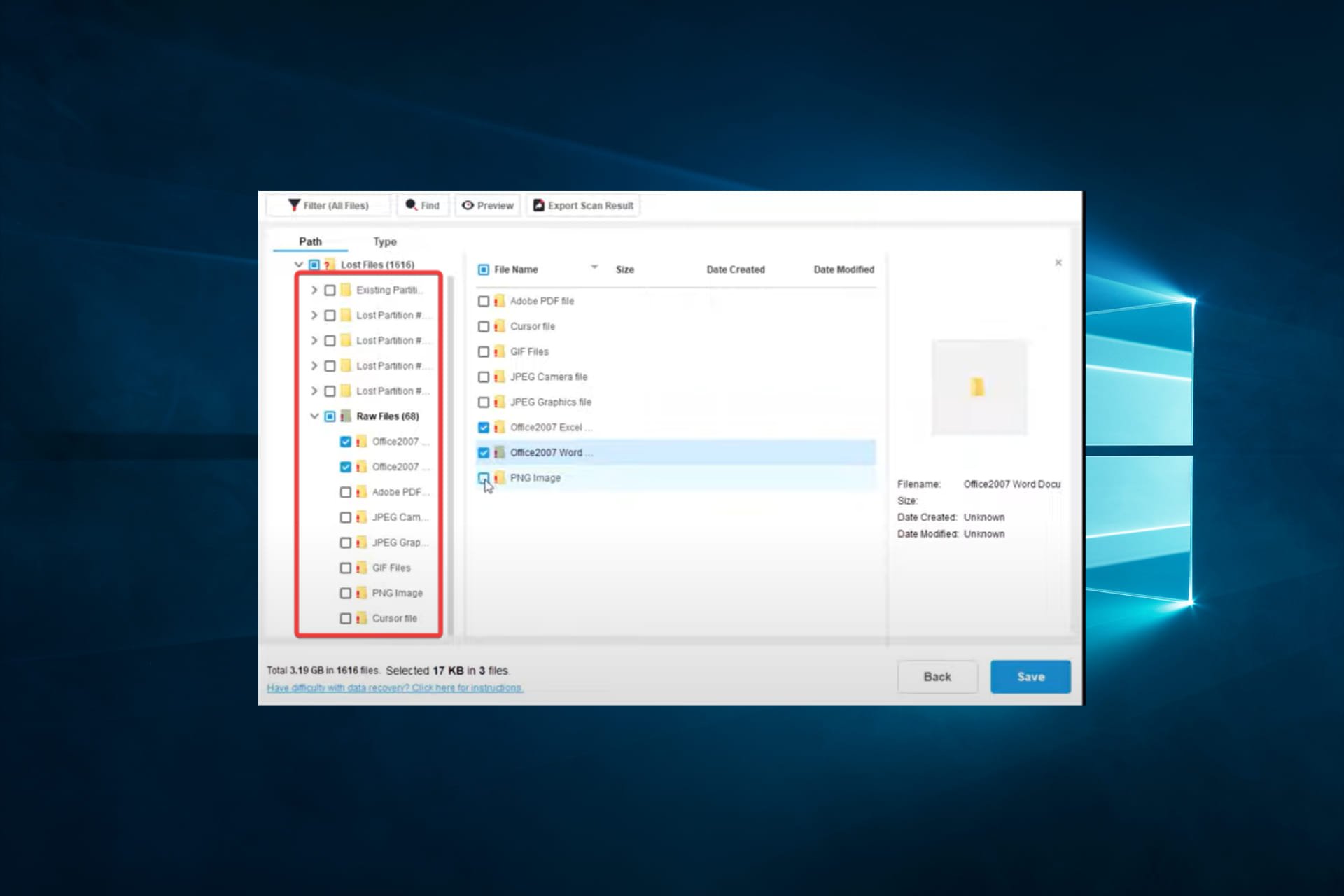Check the Existing Partition checkbox in tree
Image resolution: width=1344 pixels, height=896 pixels.
330,290
